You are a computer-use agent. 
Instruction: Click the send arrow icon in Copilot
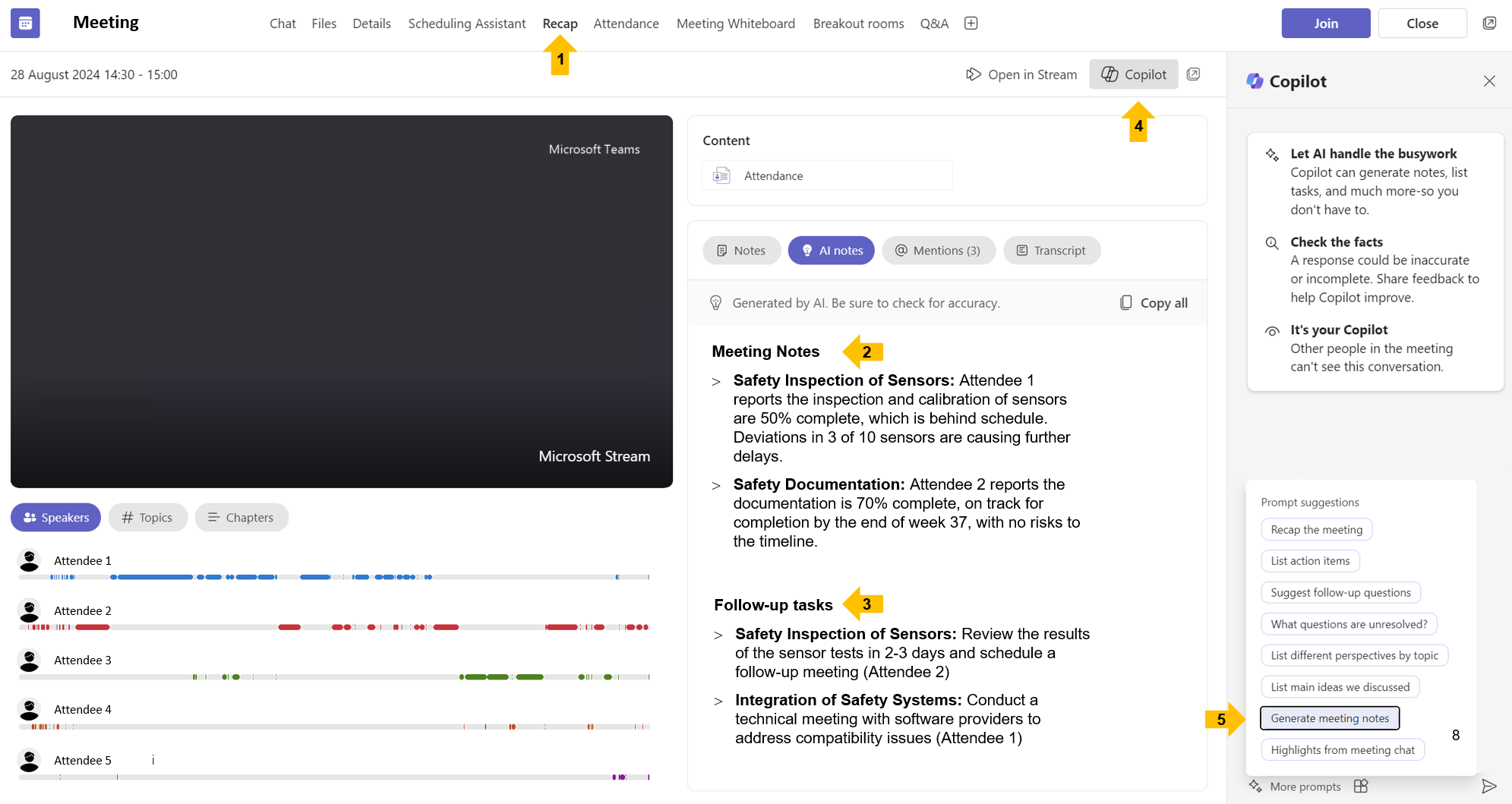(x=1489, y=787)
